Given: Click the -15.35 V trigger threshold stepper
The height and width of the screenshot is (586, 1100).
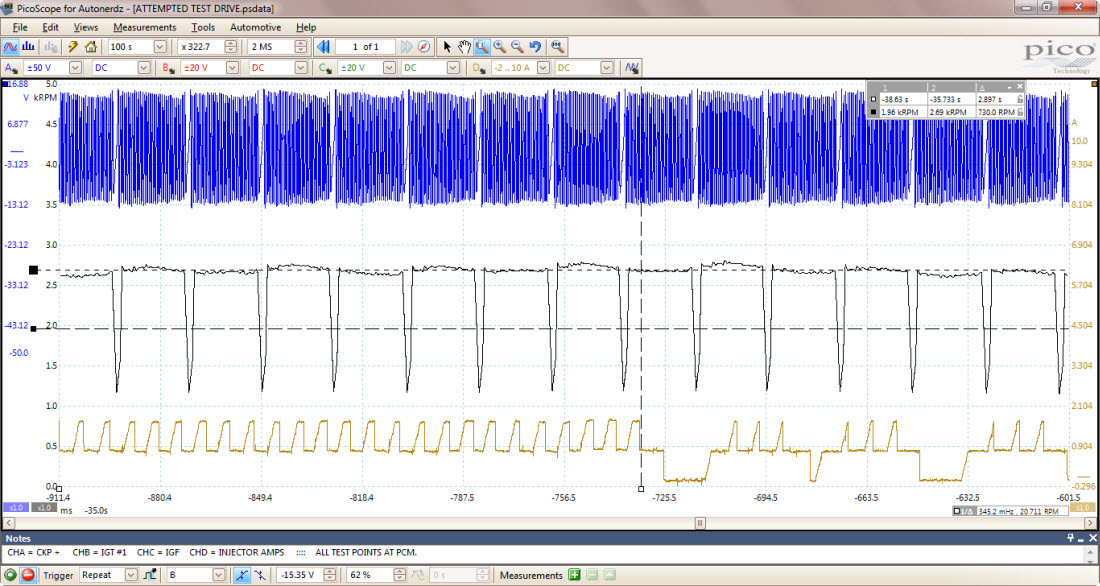Looking at the screenshot, I should (331, 575).
